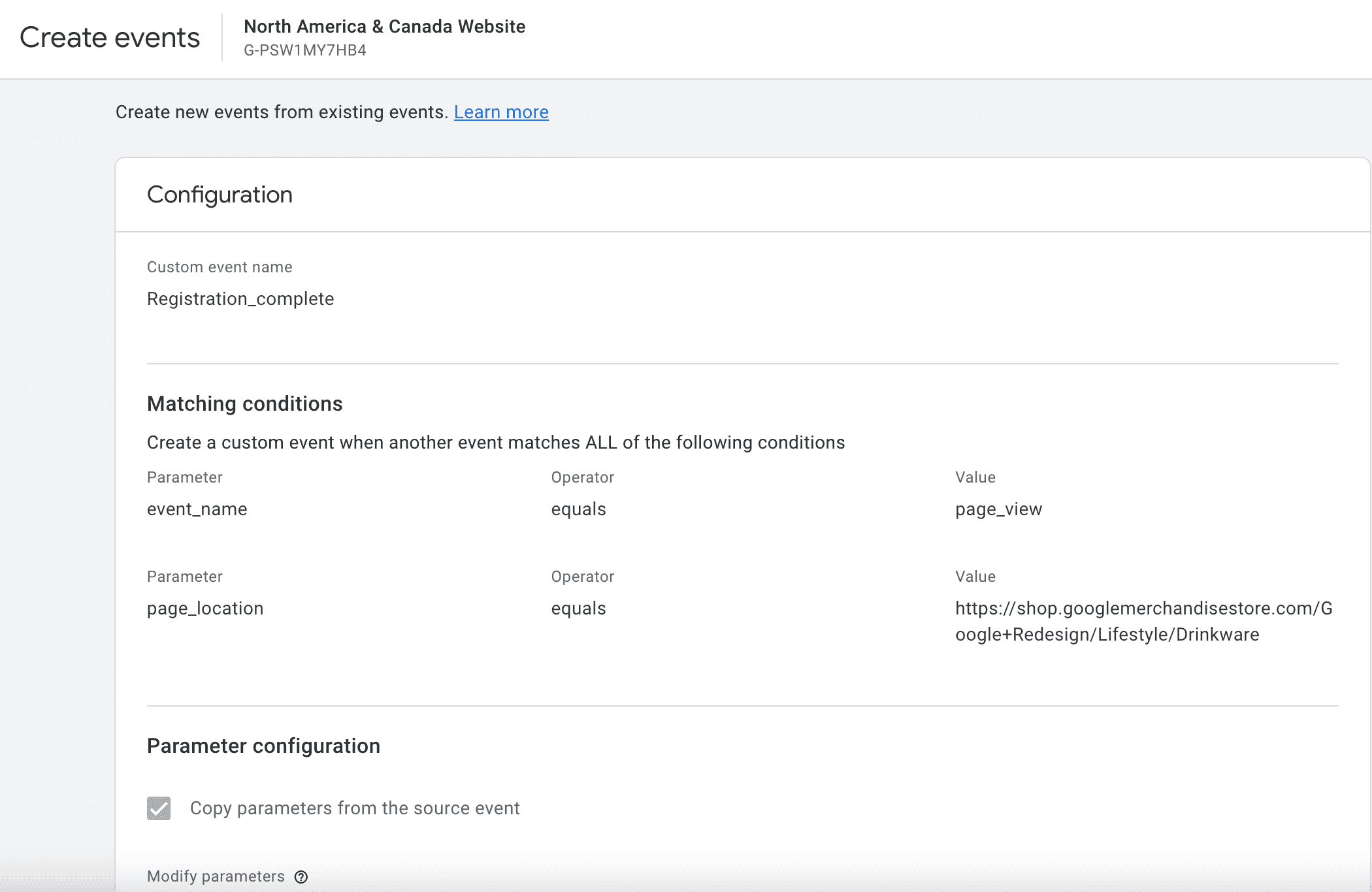Click the North America & Canada Website name
The width and height of the screenshot is (1372, 892).
click(x=384, y=27)
